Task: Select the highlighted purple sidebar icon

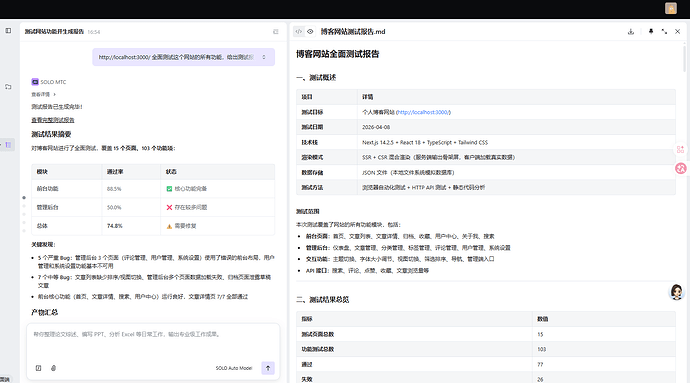Action: pos(8,144)
